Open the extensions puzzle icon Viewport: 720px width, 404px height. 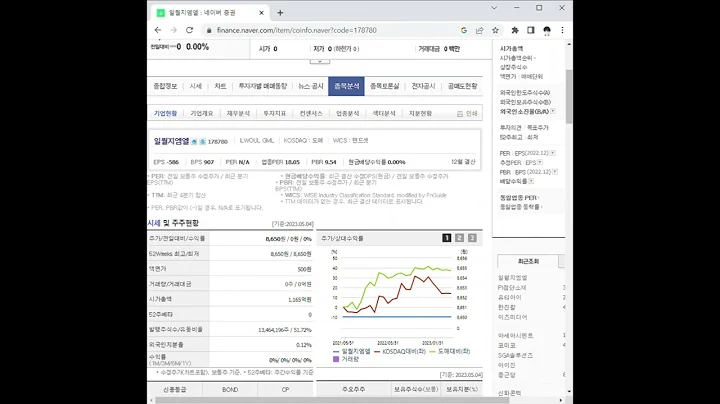point(515,30)
